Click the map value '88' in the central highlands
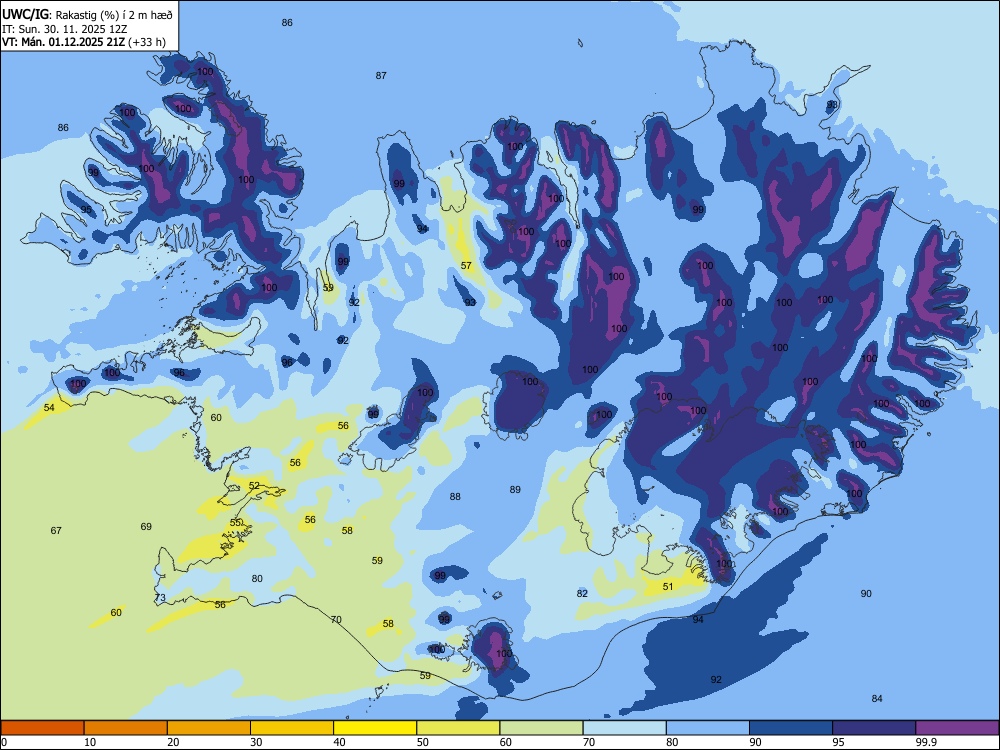 click(455, 496)
